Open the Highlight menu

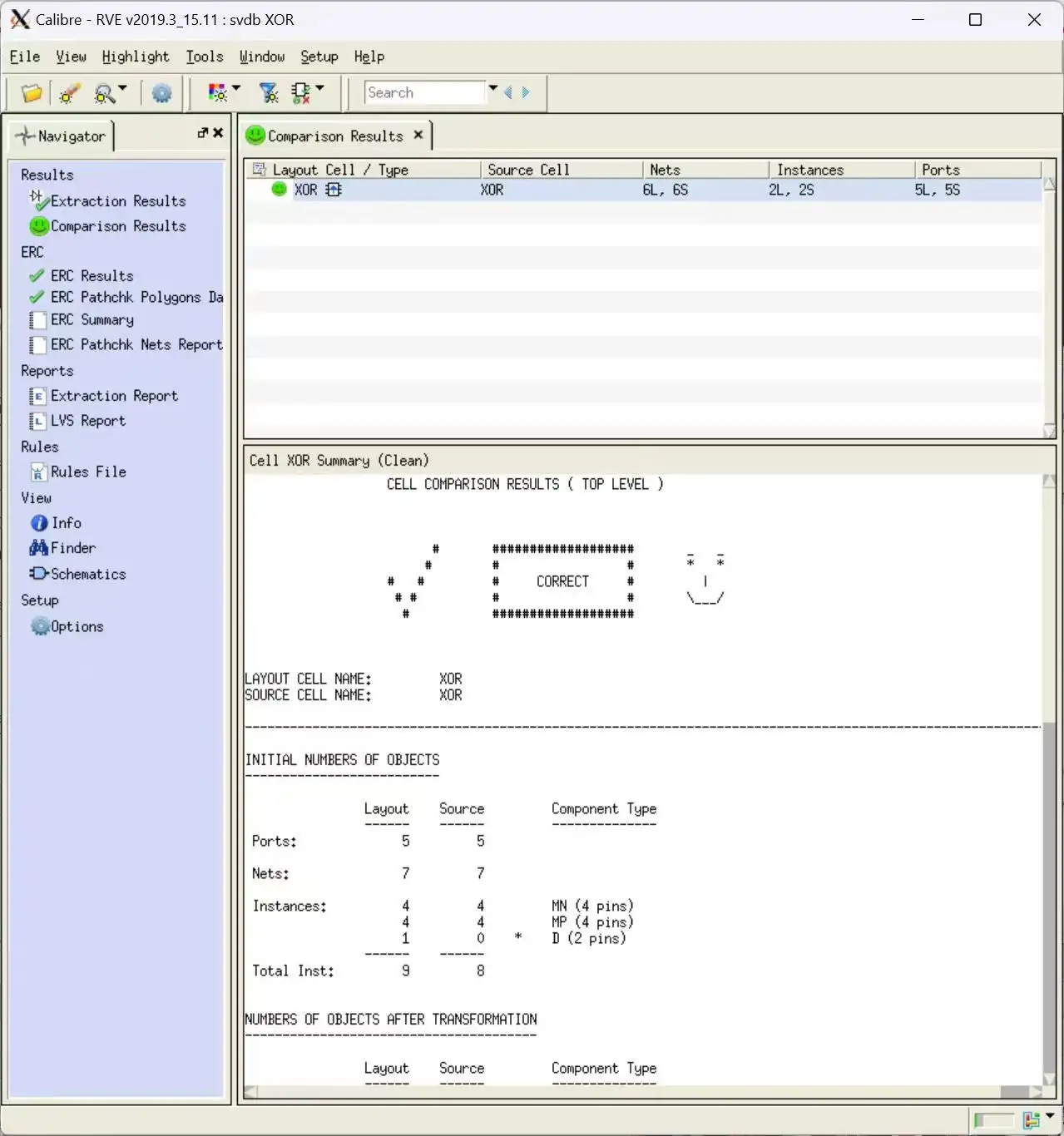(136, 57)
